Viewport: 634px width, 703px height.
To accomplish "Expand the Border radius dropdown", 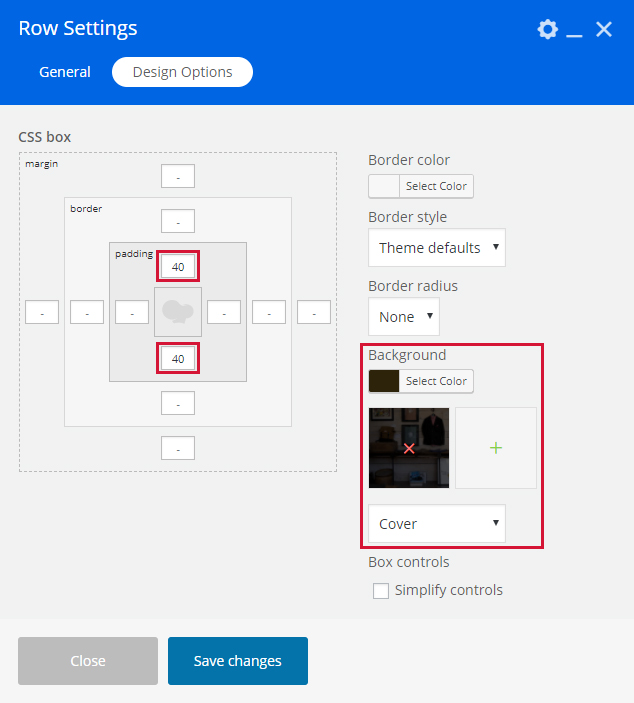I will (403, 316).
